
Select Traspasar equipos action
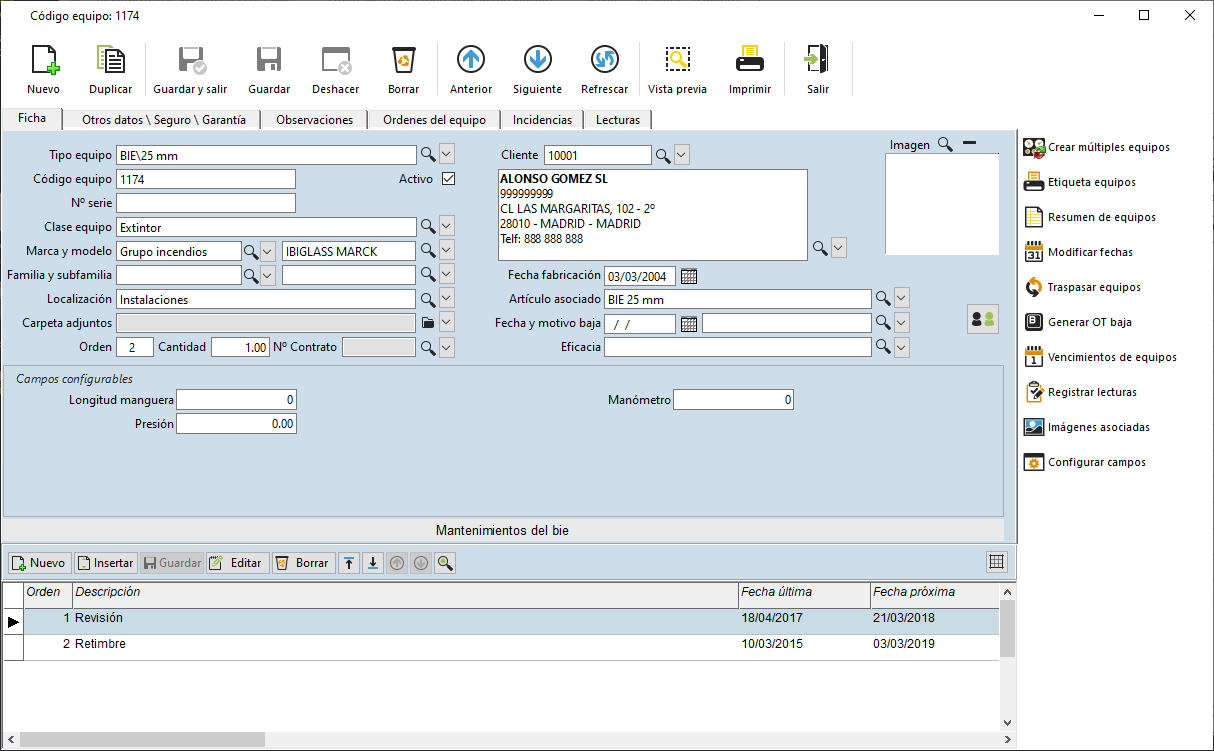tap(1082, 287)
